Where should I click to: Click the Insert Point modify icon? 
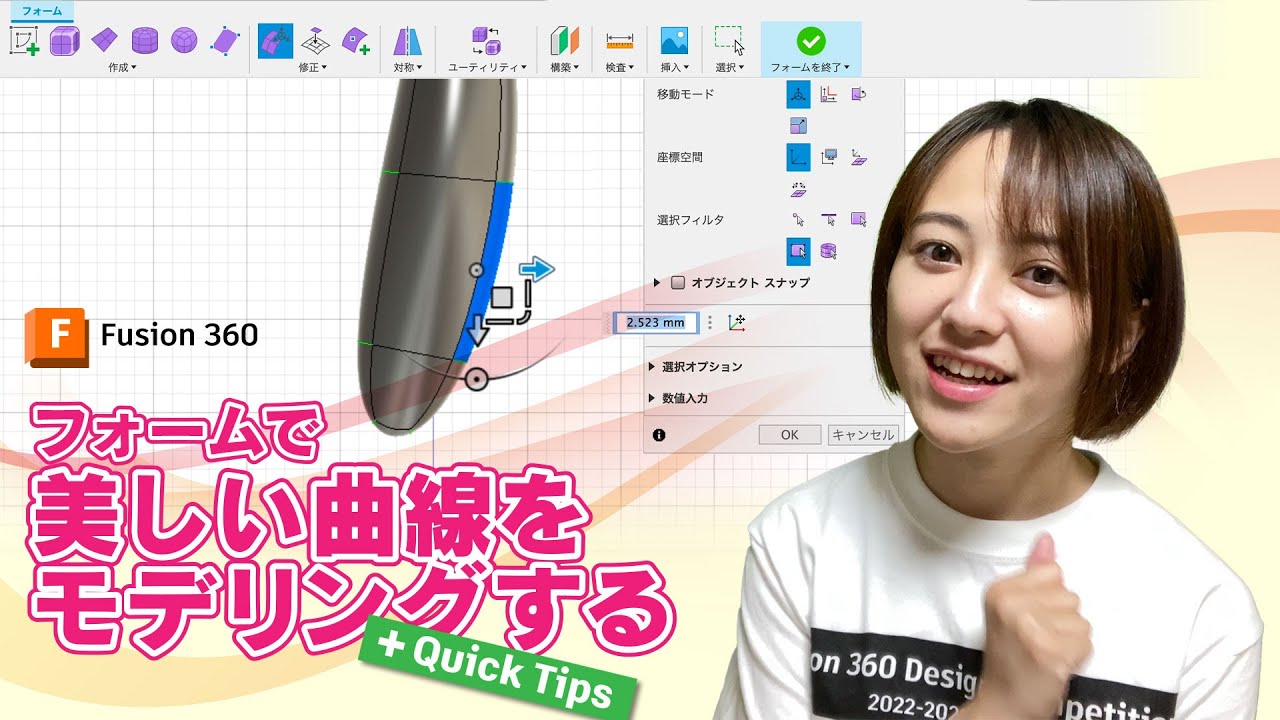pyautogui.click(x=356, y=41)
